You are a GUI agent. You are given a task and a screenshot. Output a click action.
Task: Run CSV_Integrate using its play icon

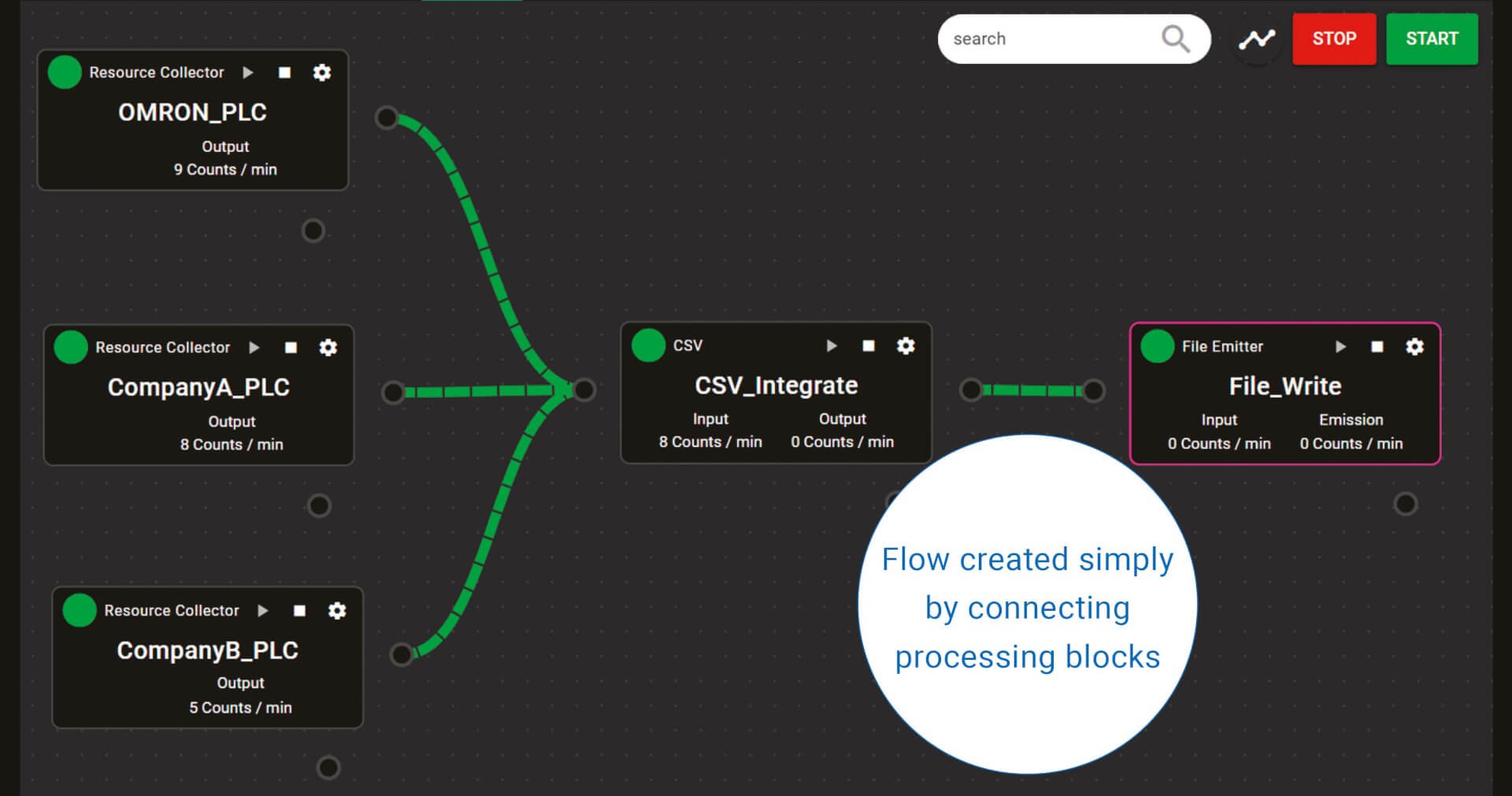coord(832,346)
